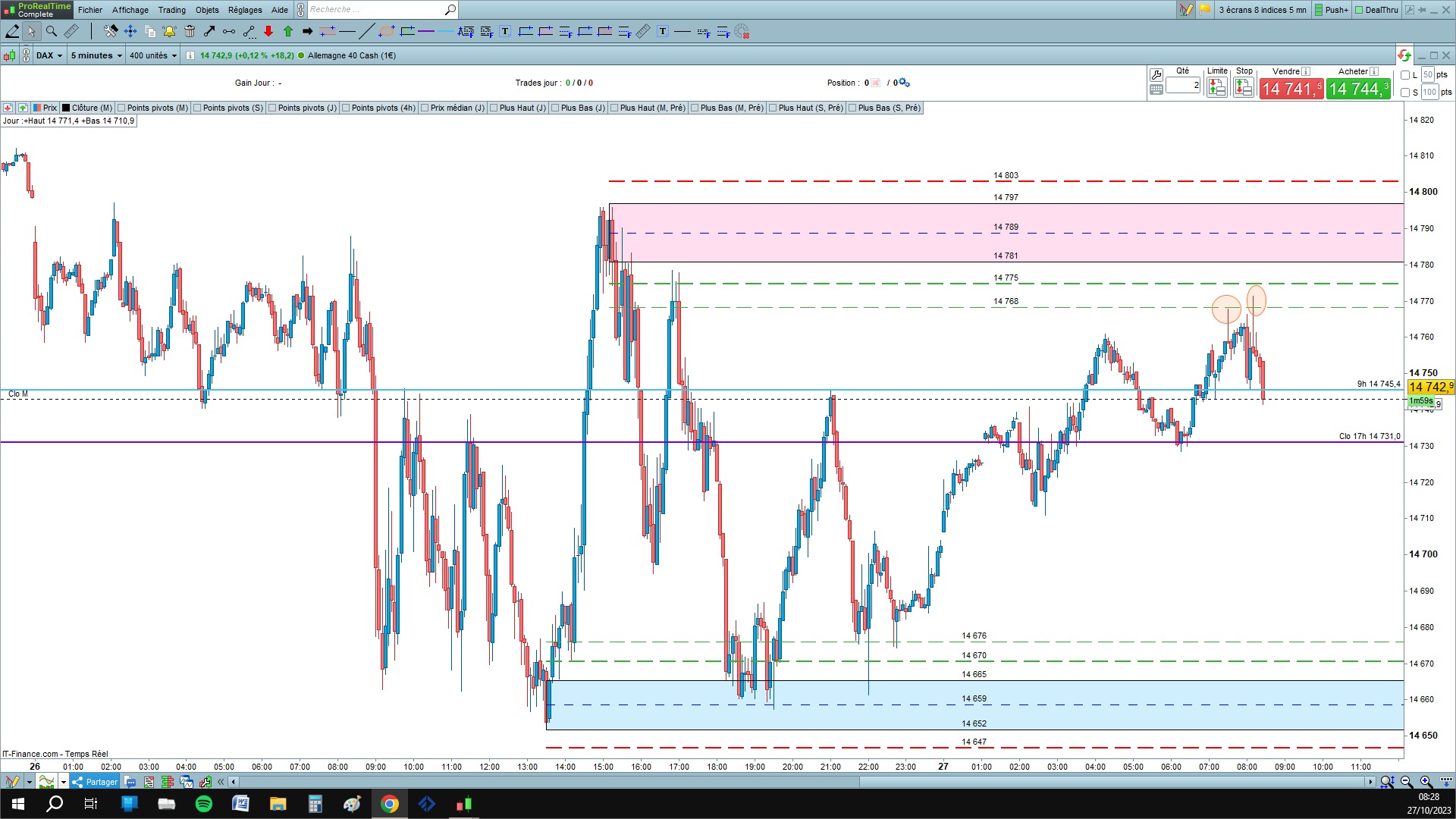Enable Plus Haut (J) checkbox
The width and height of the screenshot is (1456, 819).
pyautogui.click(x=494, y=108)
